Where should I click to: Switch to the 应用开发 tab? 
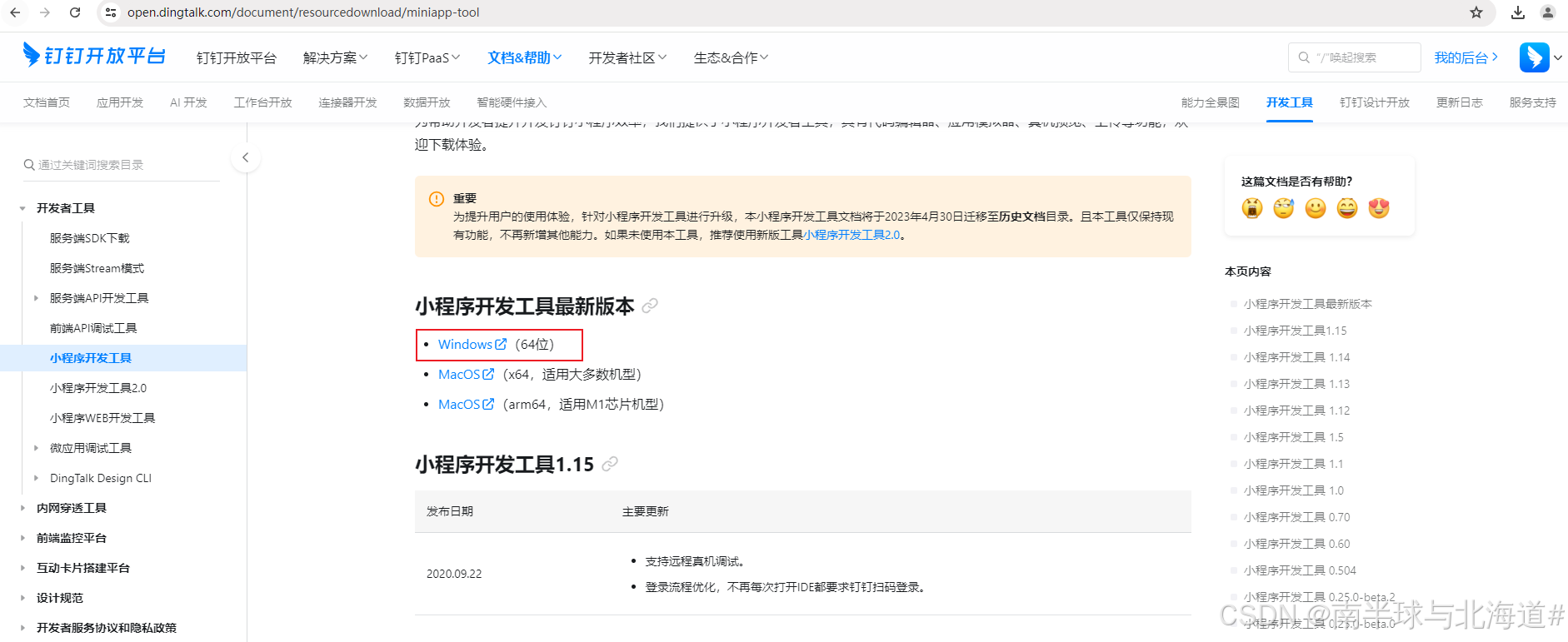[x=120, y=102]
